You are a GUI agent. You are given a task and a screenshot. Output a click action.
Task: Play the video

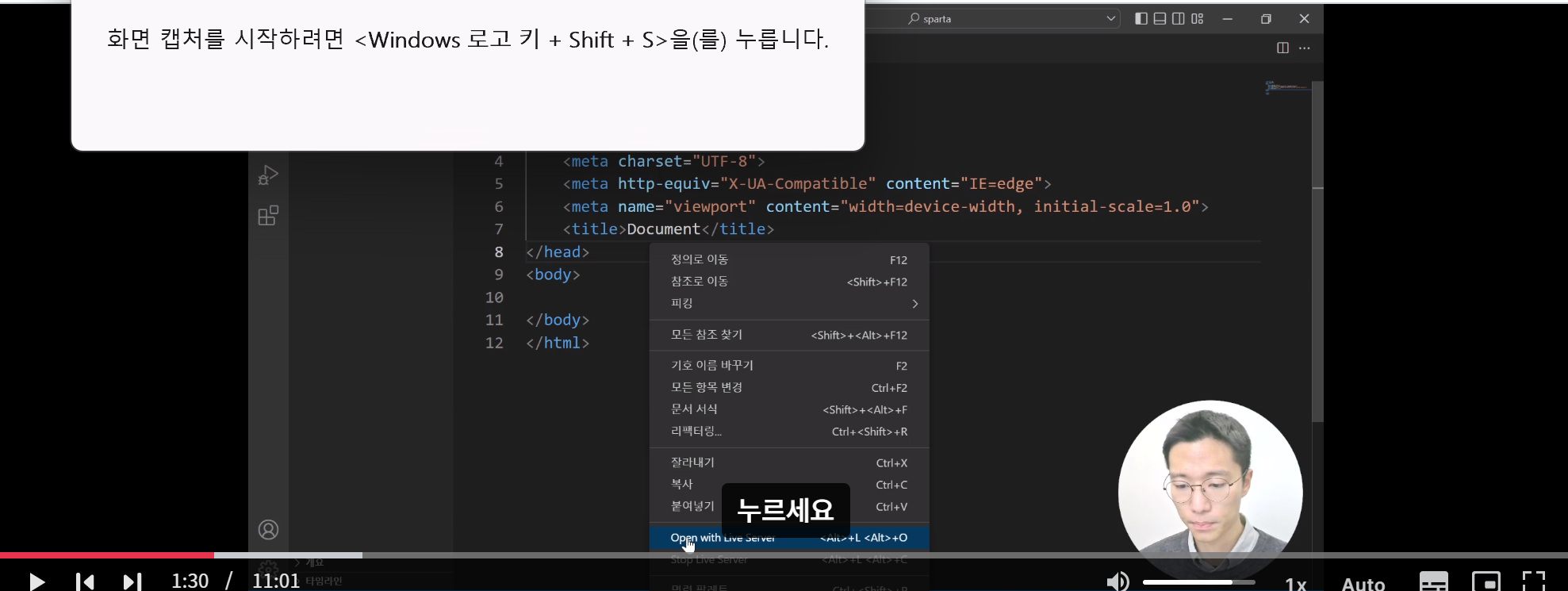pyautogui.click(x=36, y=582)
